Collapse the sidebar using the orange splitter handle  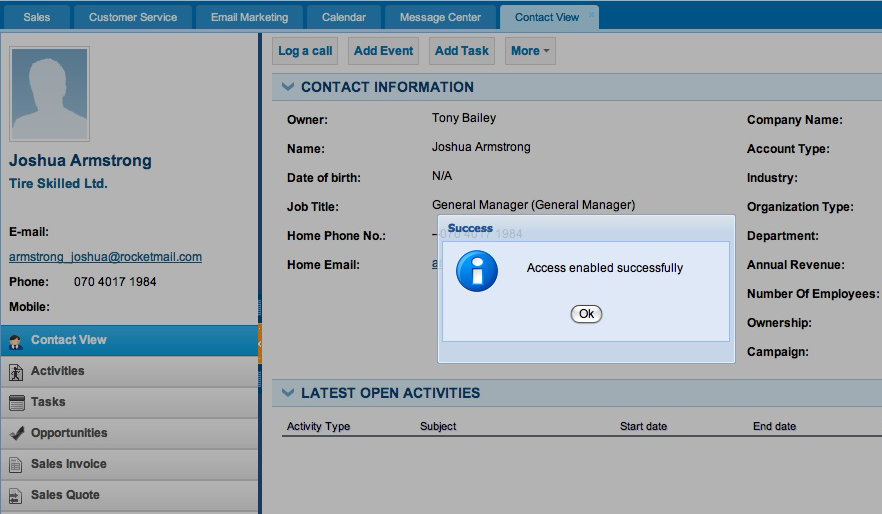[260, 344]
